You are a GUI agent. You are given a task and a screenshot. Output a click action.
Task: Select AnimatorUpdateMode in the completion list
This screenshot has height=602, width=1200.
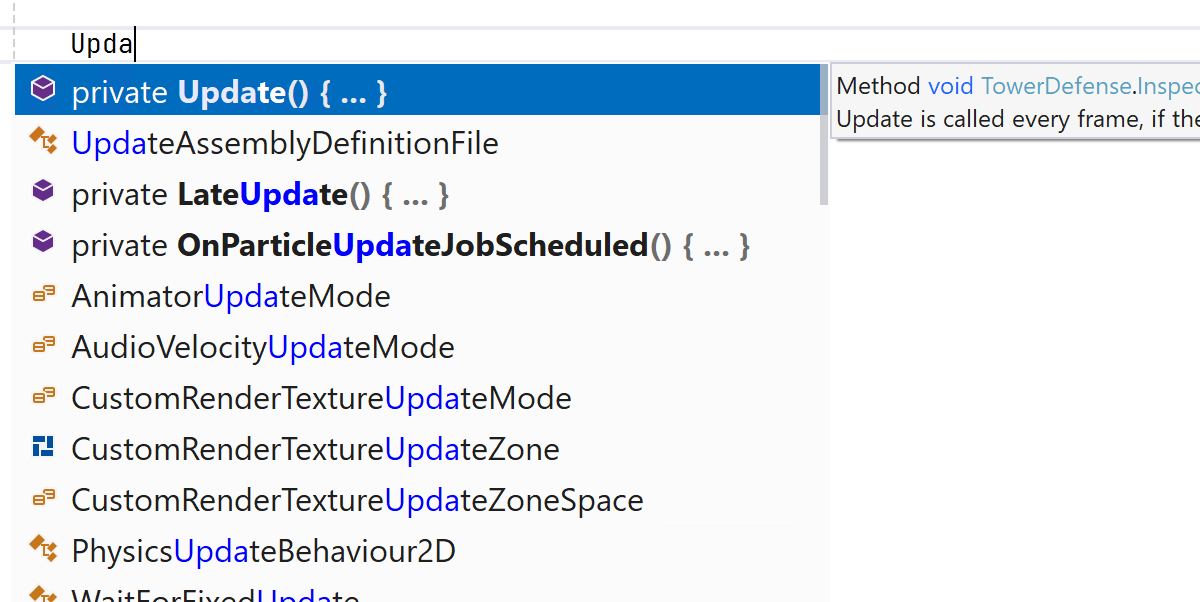[231, 297]
